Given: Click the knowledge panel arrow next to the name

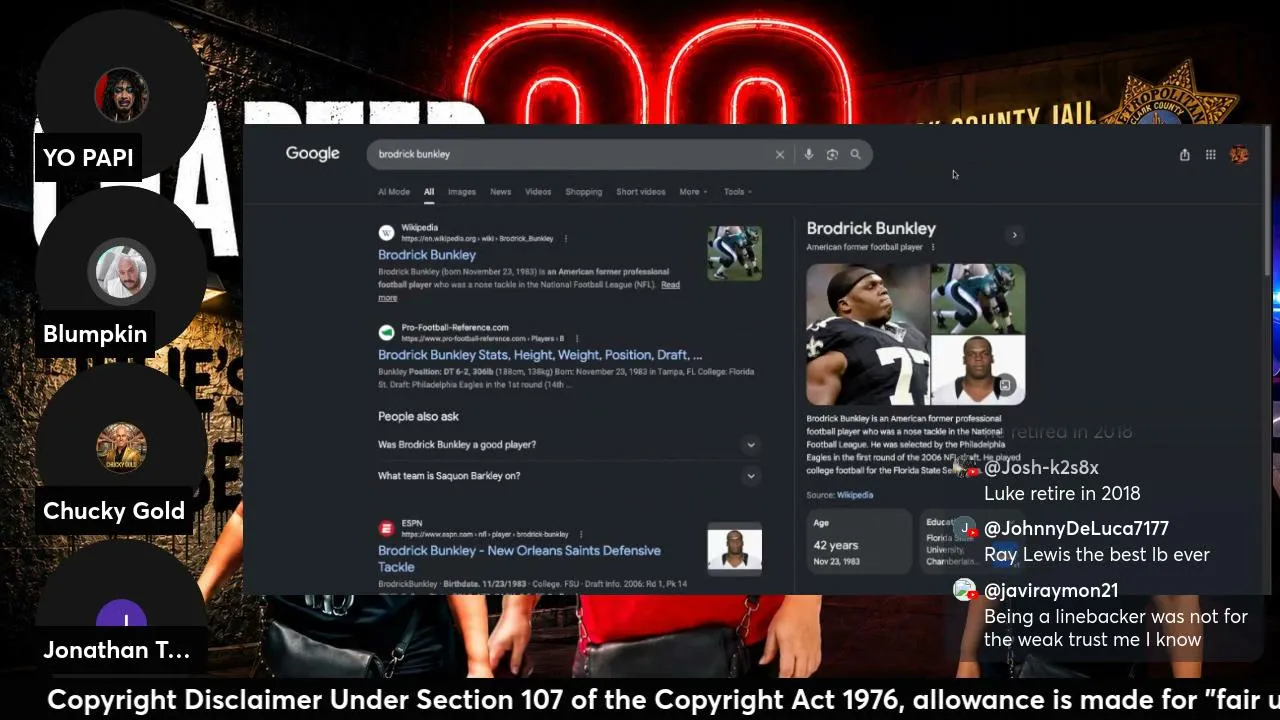Looking at the screenshot, I should 1014,235.
